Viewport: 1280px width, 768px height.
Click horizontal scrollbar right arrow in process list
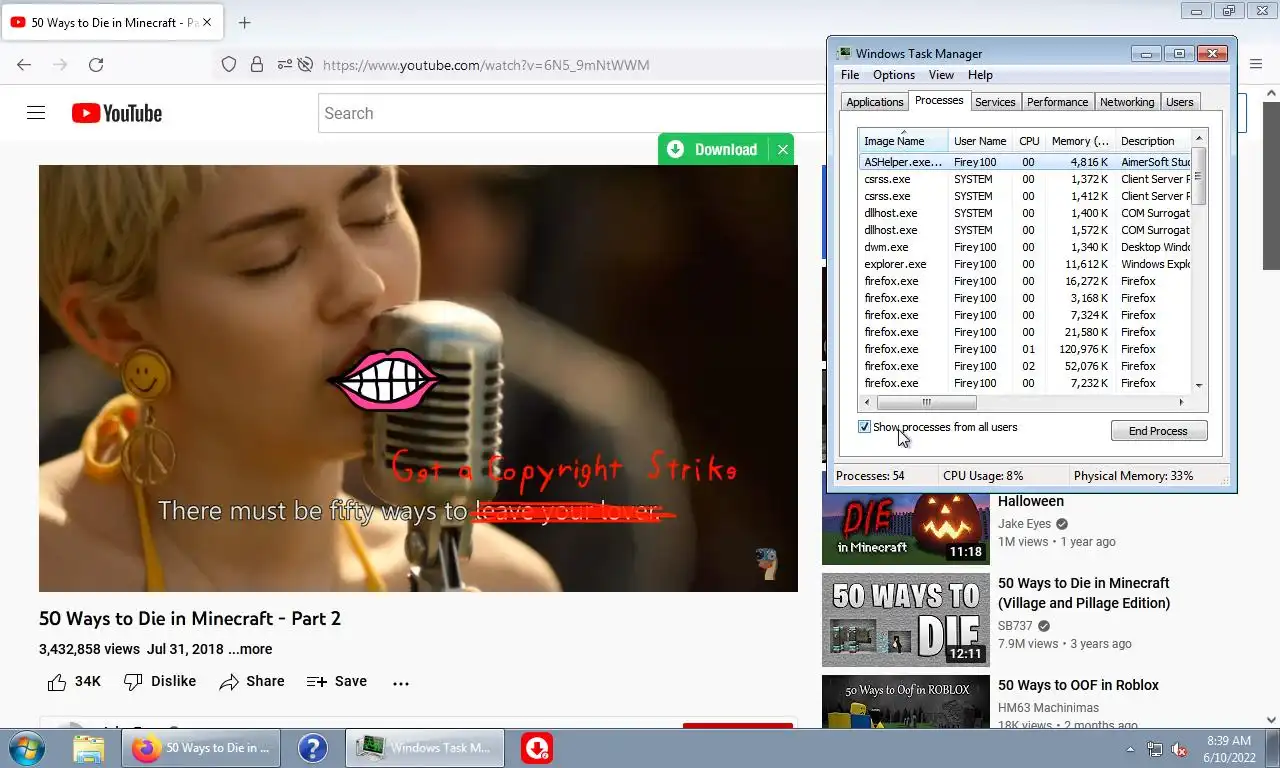1181,402
